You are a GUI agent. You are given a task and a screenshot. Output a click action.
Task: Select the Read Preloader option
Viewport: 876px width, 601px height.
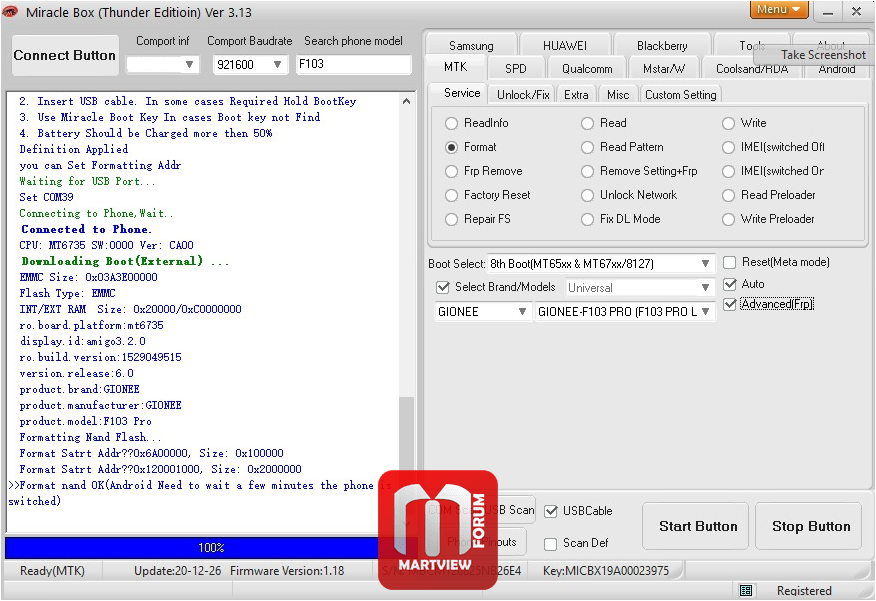(x=729, y=195)
